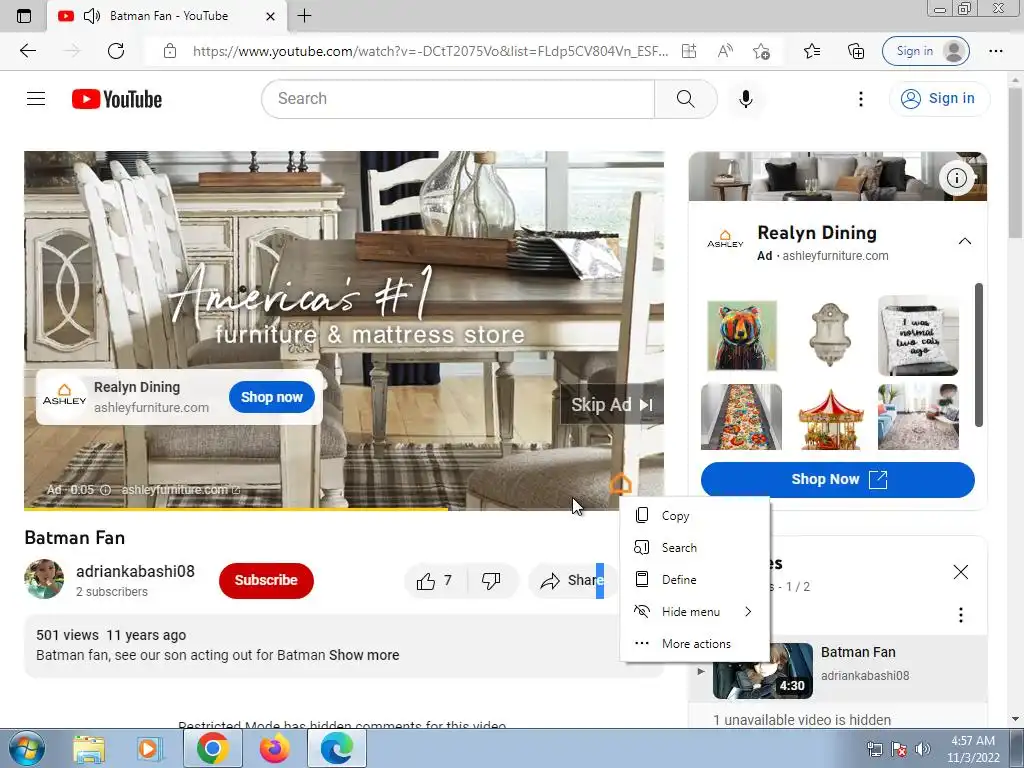1024x768 pixels.
Task: Open ashleyfurniture.com link on video bottom
Action: tap(181, 490)
